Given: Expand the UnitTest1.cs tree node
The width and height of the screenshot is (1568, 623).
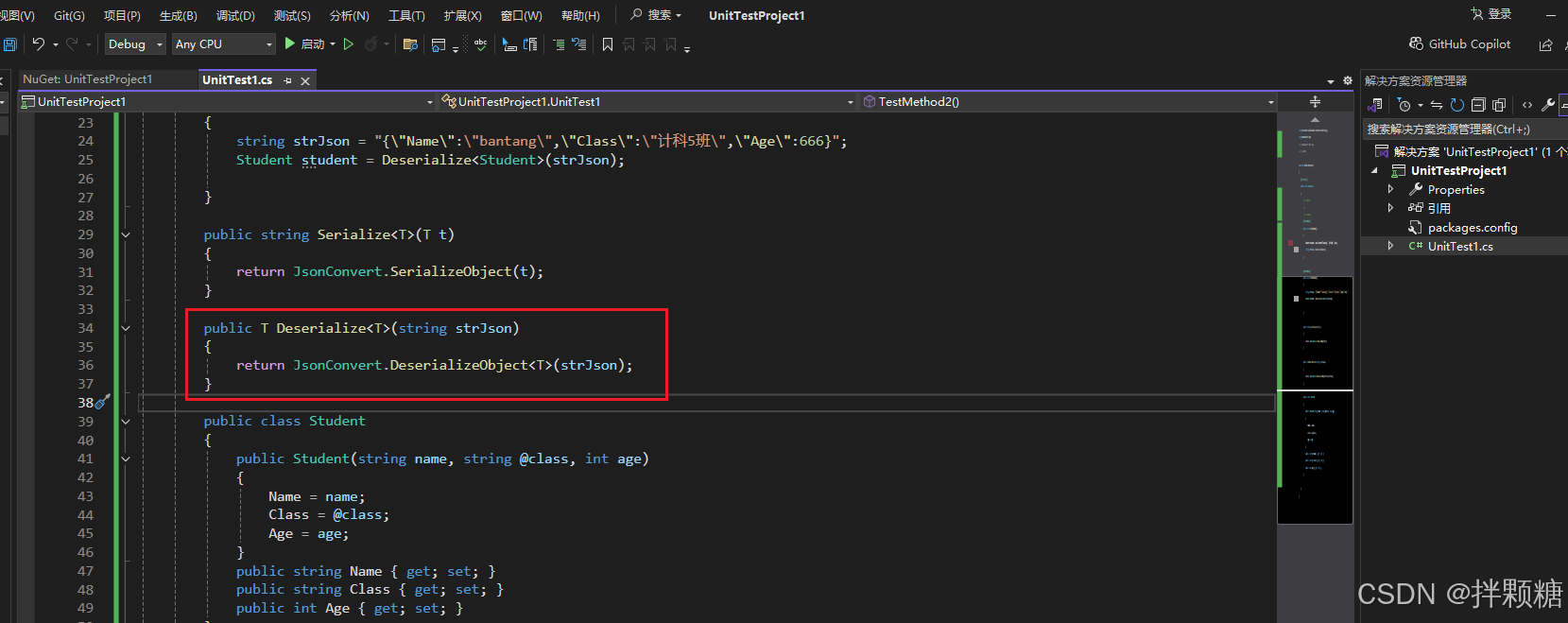Looking at the screenshot, I should coord(1390,246).
